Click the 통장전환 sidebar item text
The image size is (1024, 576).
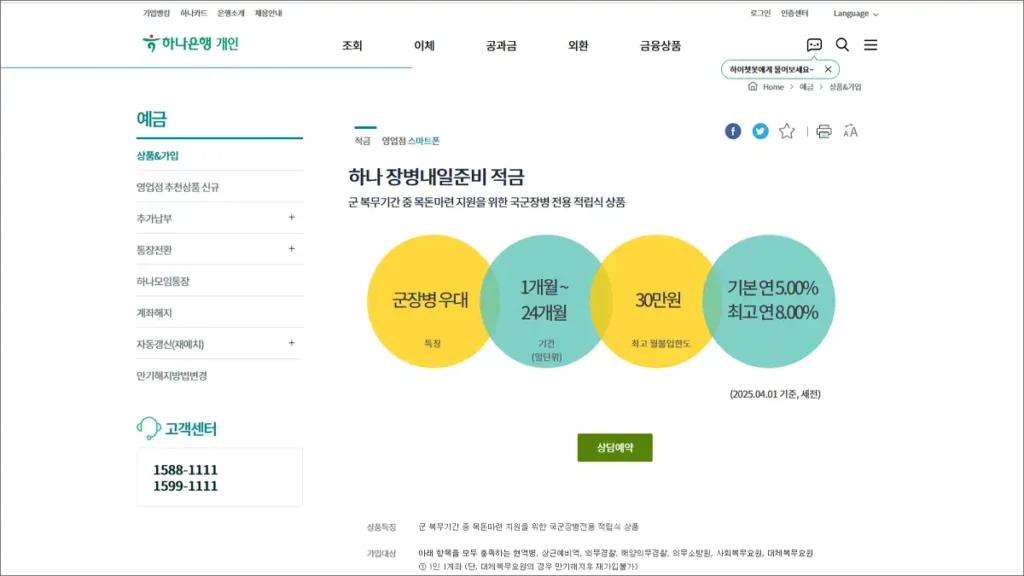tap(154, 249)
